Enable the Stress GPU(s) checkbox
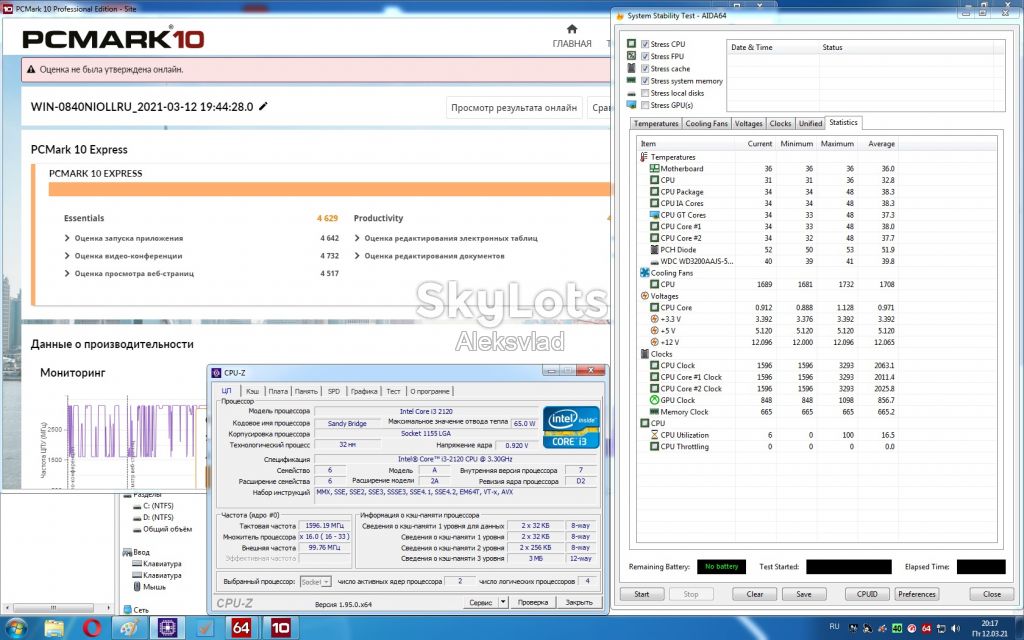1024x640 pixels. [x=645, y=105]
